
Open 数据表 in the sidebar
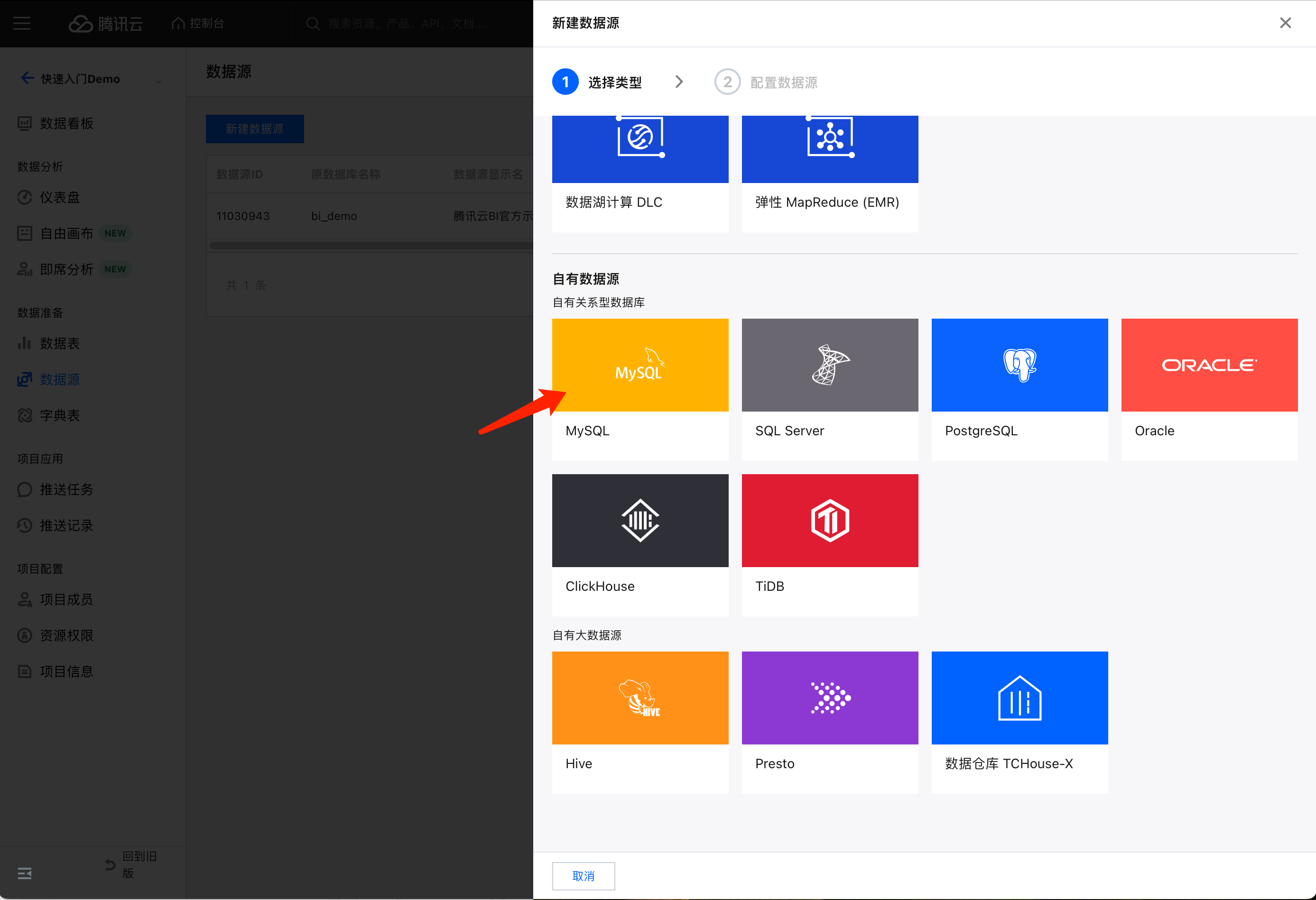[x=59, y=344]
